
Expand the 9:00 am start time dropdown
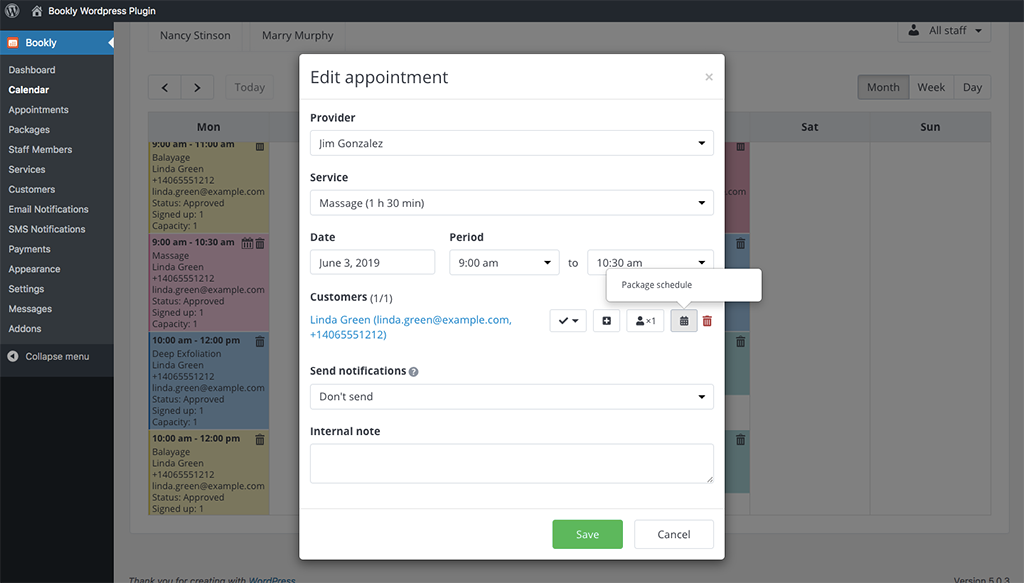504,263
